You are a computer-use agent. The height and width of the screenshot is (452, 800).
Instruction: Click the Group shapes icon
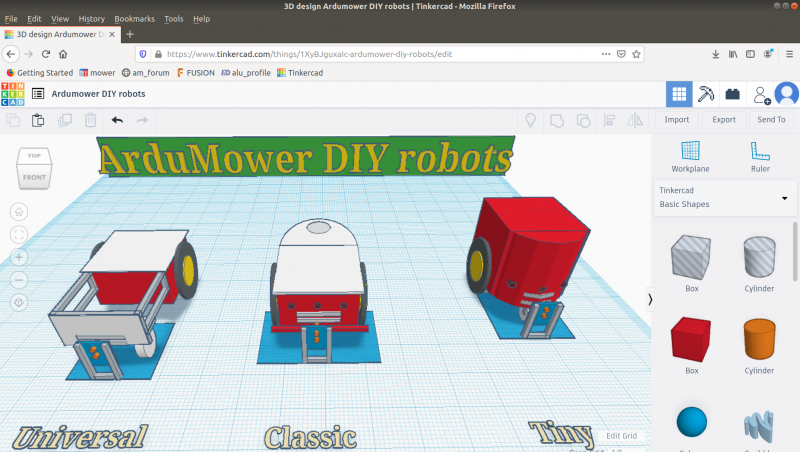click(x=557, y=120)
